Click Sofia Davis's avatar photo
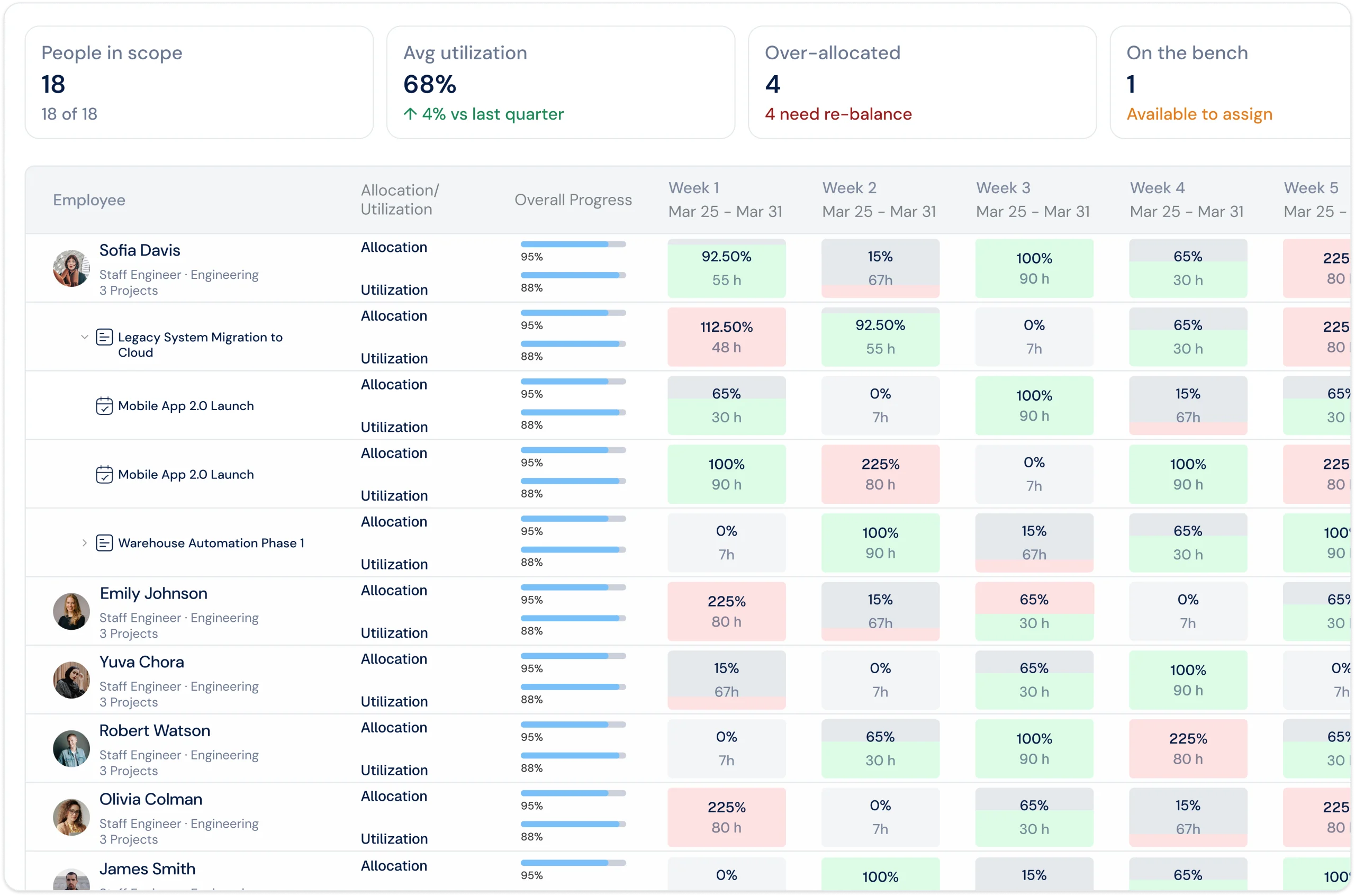This screenshot has width=1355, height=896. 71,268
